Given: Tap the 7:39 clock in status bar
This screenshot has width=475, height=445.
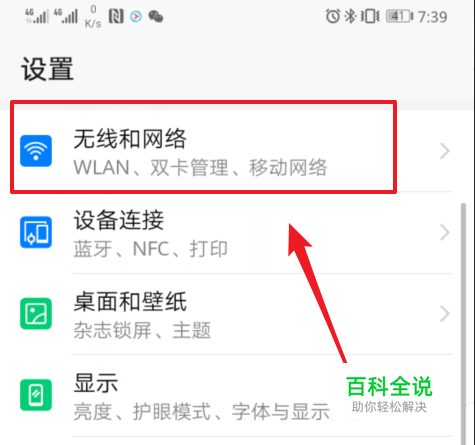Looking at the screenshot, I should tap(433, 17).
